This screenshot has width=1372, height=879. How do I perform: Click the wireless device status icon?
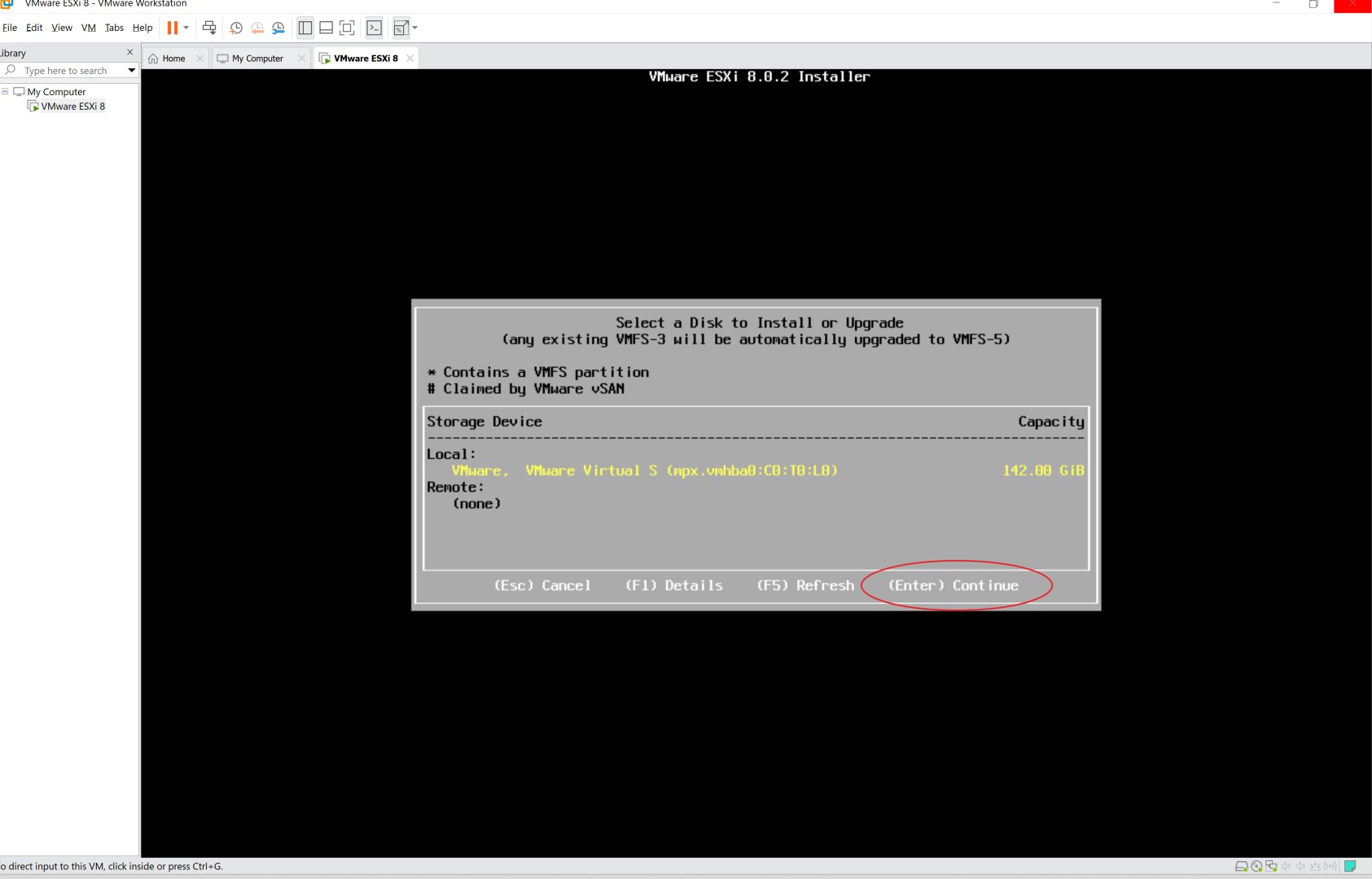pos(1330,866)
